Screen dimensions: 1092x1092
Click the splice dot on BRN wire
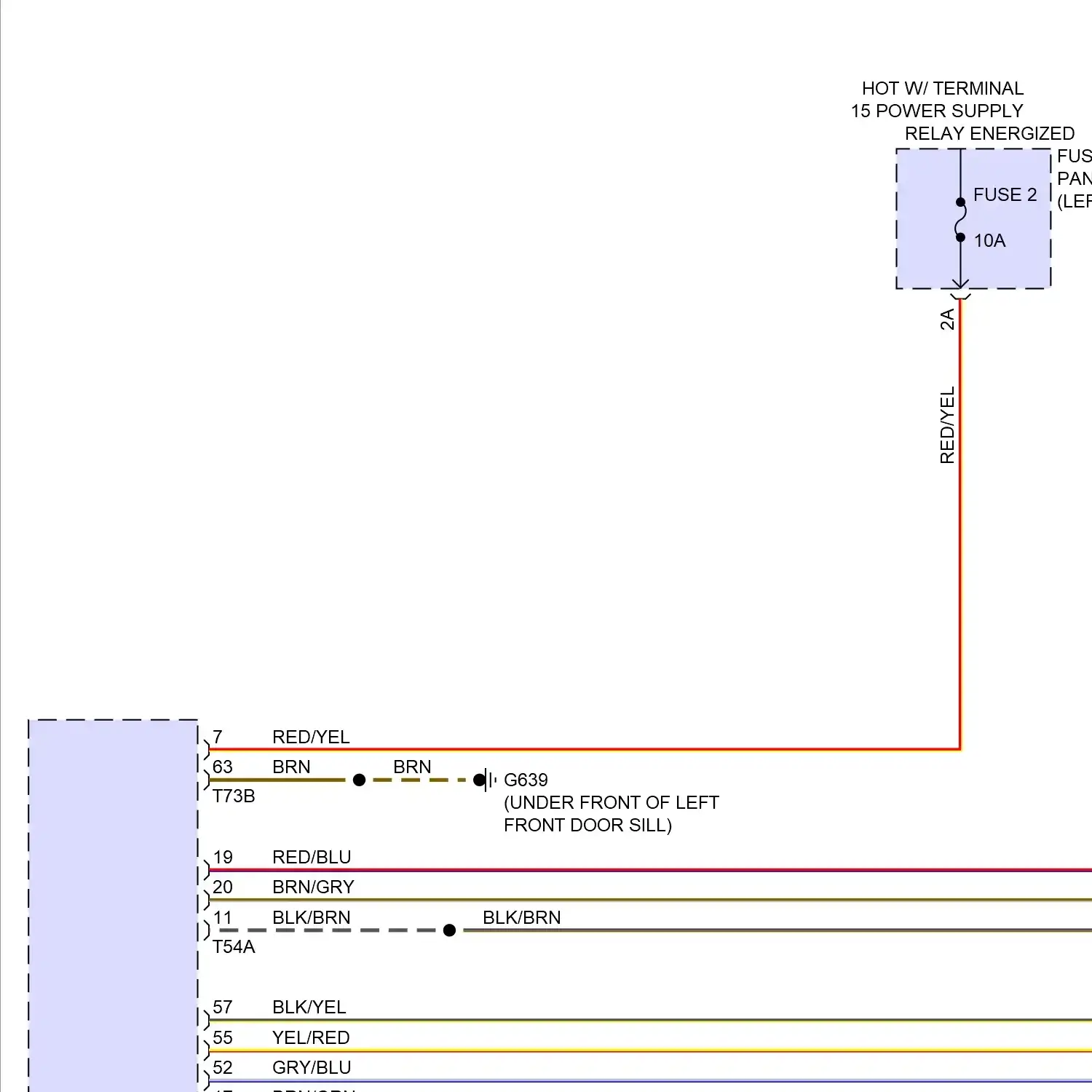click(359, 780)
